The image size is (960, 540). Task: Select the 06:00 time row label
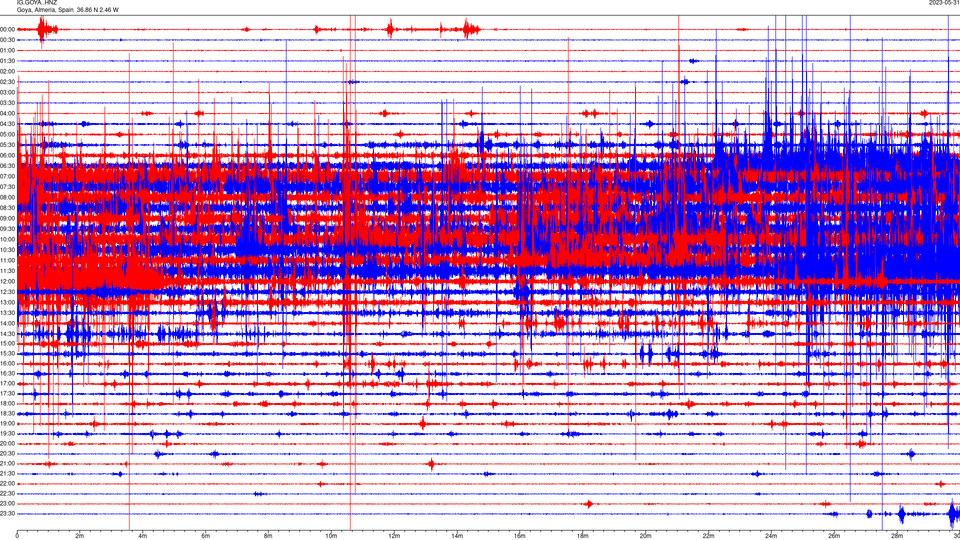click(x=7, y=156)
